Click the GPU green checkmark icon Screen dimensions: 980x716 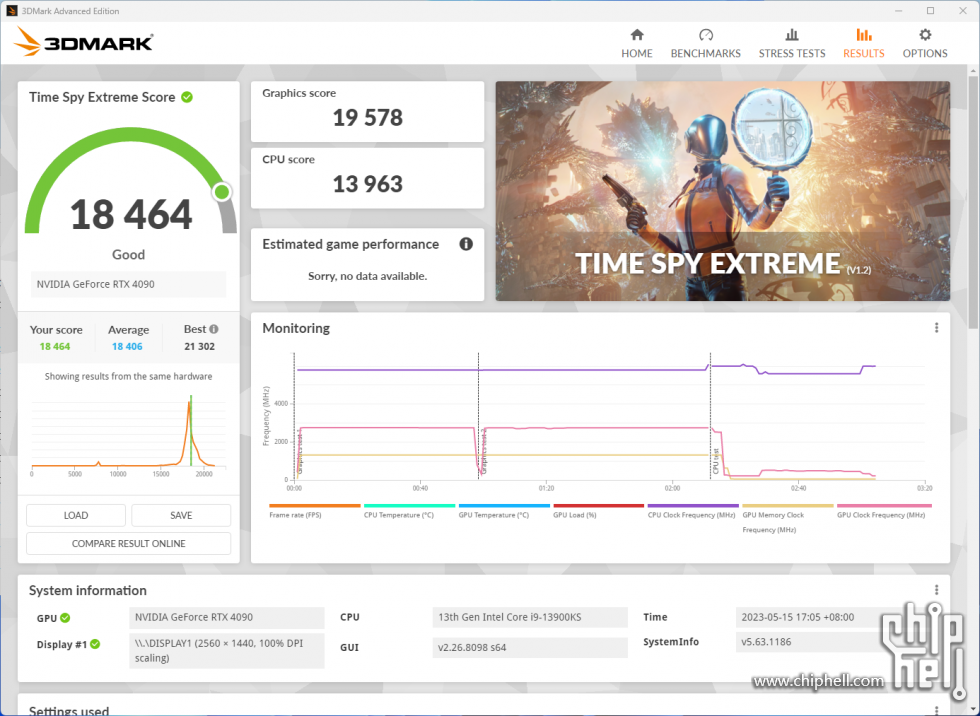point(65,618)
